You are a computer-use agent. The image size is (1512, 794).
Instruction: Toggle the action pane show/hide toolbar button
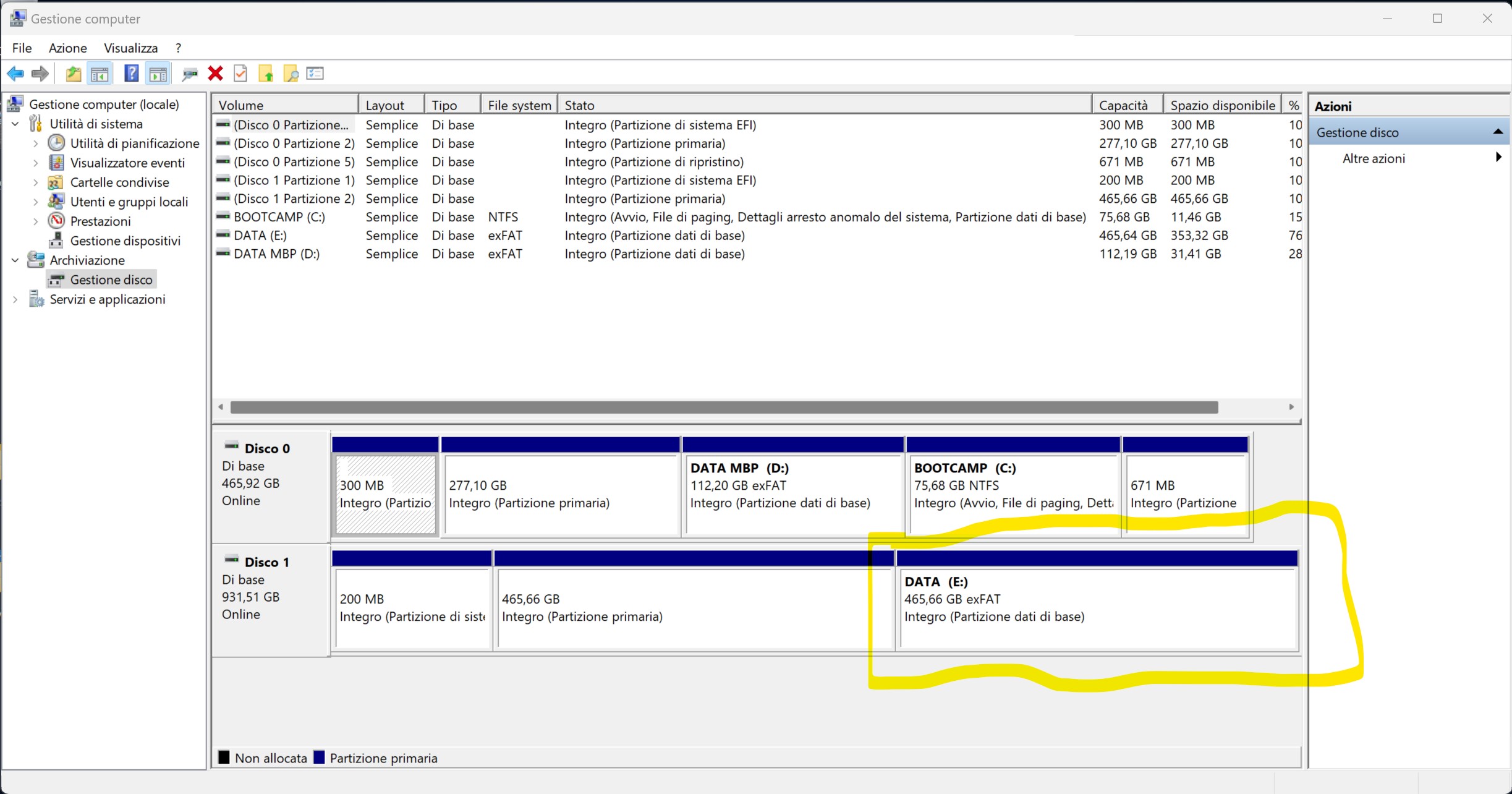tap(158, 74)
